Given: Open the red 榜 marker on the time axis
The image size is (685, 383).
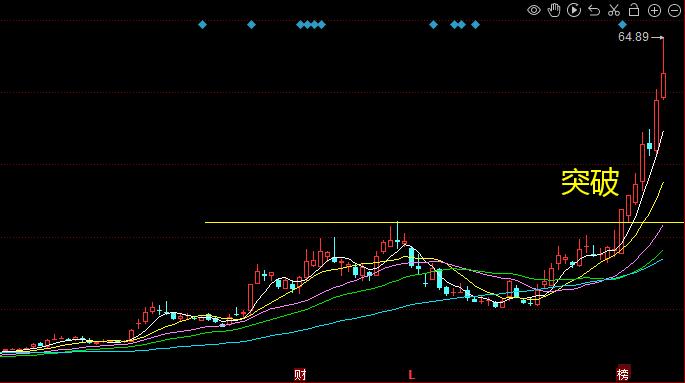Looking at the screenshot, I should 623,374.
